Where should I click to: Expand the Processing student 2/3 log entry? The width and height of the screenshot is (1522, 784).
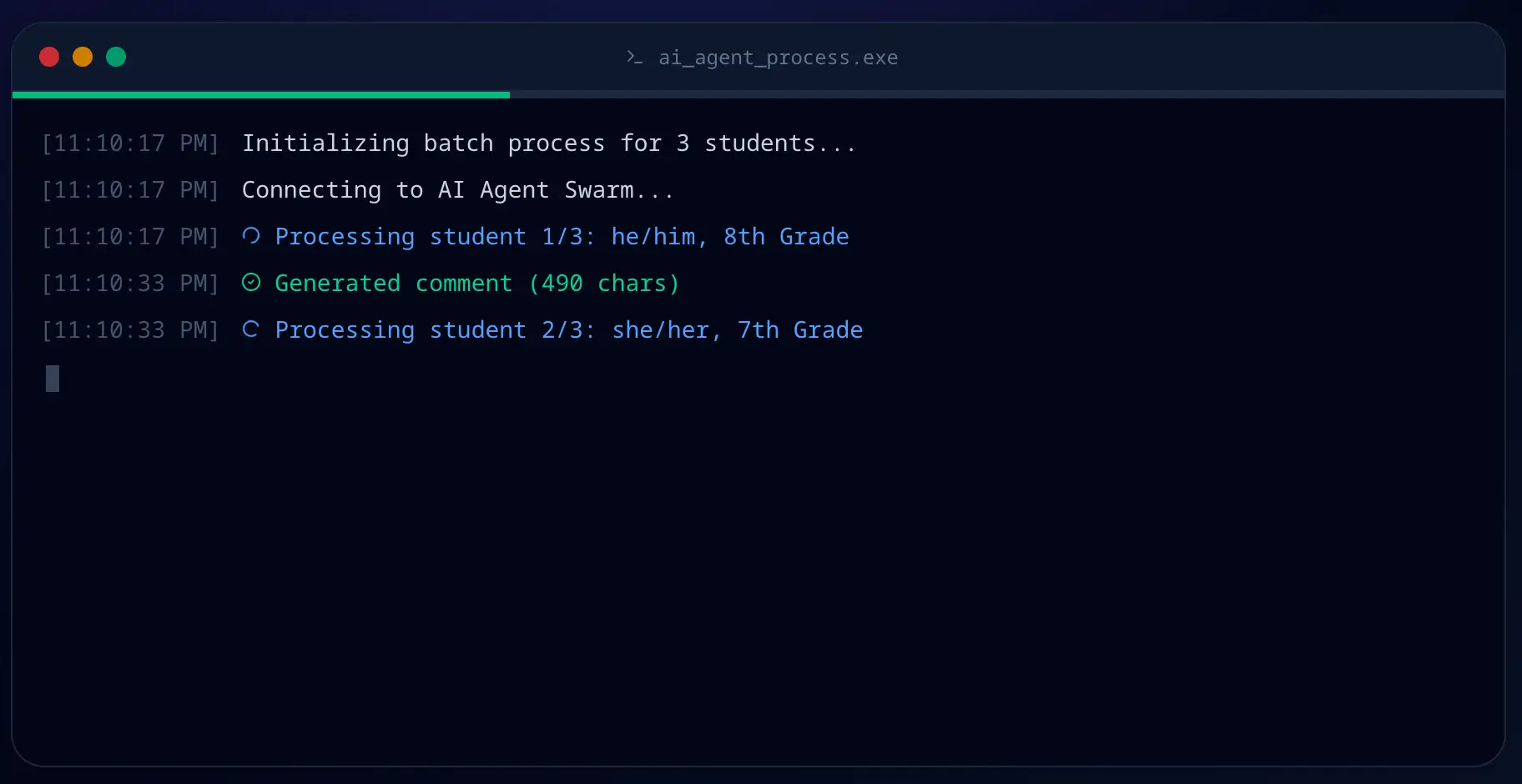[569, 329]
